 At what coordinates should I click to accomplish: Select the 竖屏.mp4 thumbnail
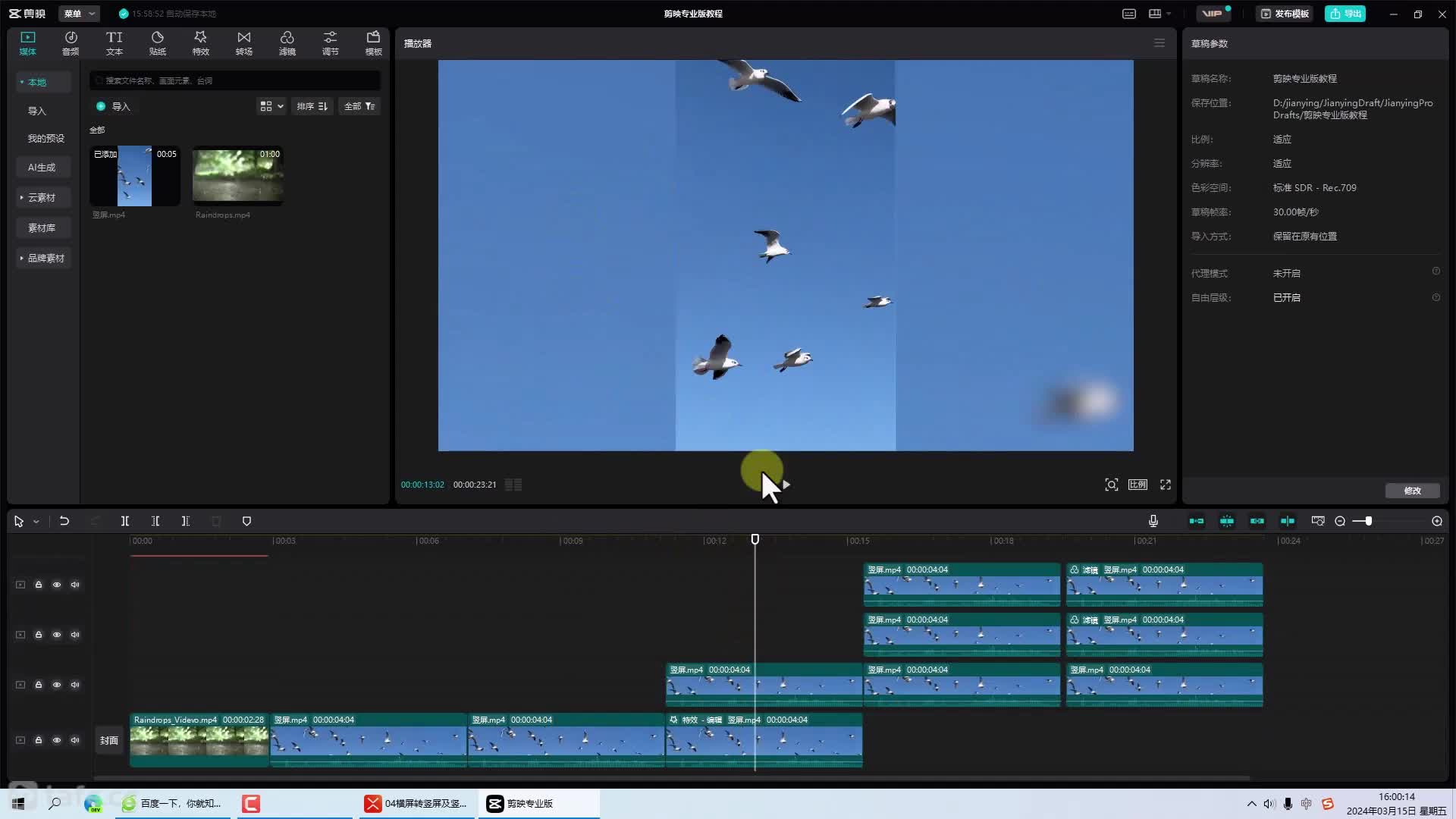click(135, 176)
